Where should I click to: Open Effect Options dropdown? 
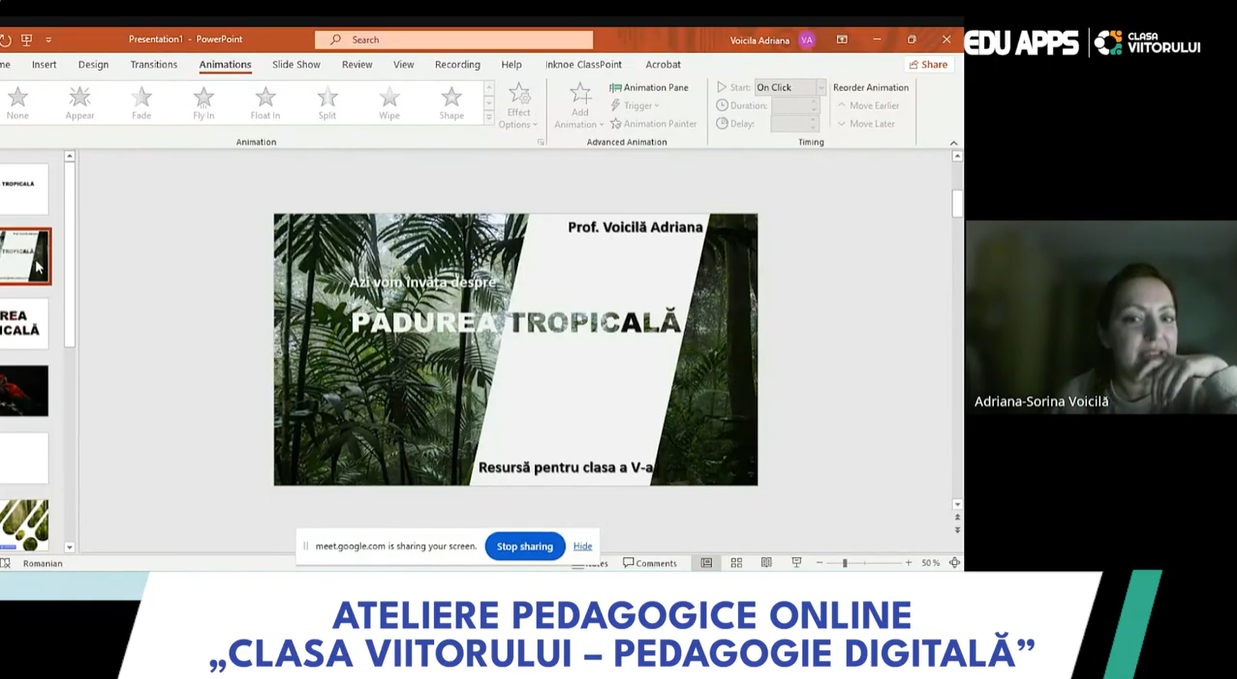point(518,106)
